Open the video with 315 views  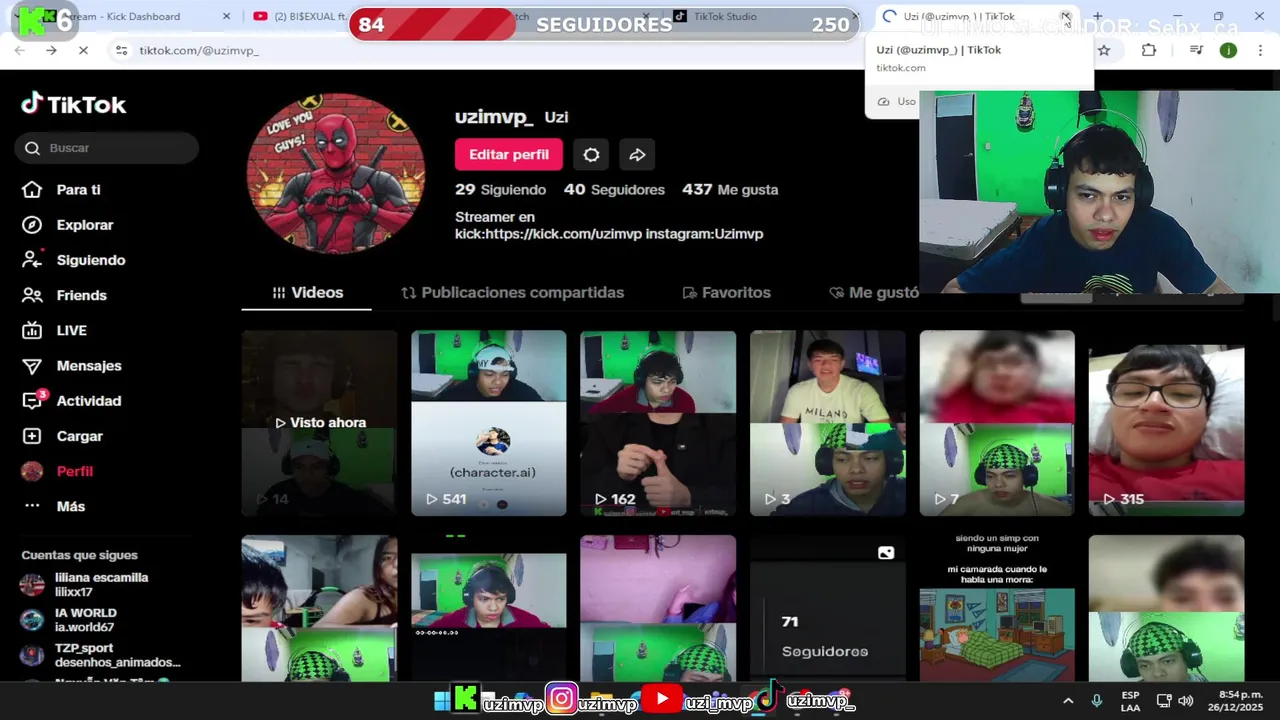tap(1167, 423)
